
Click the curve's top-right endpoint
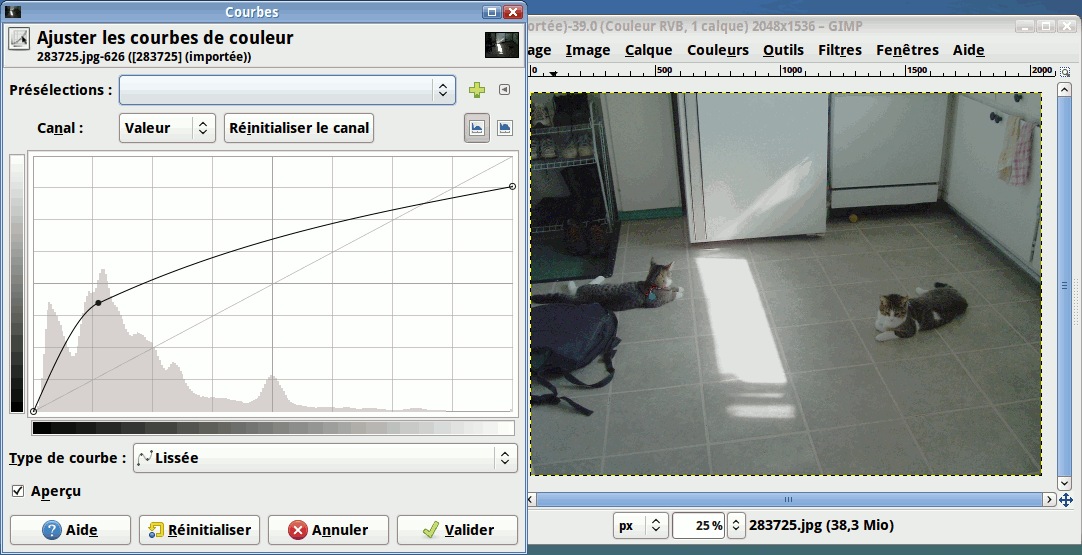coord(512,186)
